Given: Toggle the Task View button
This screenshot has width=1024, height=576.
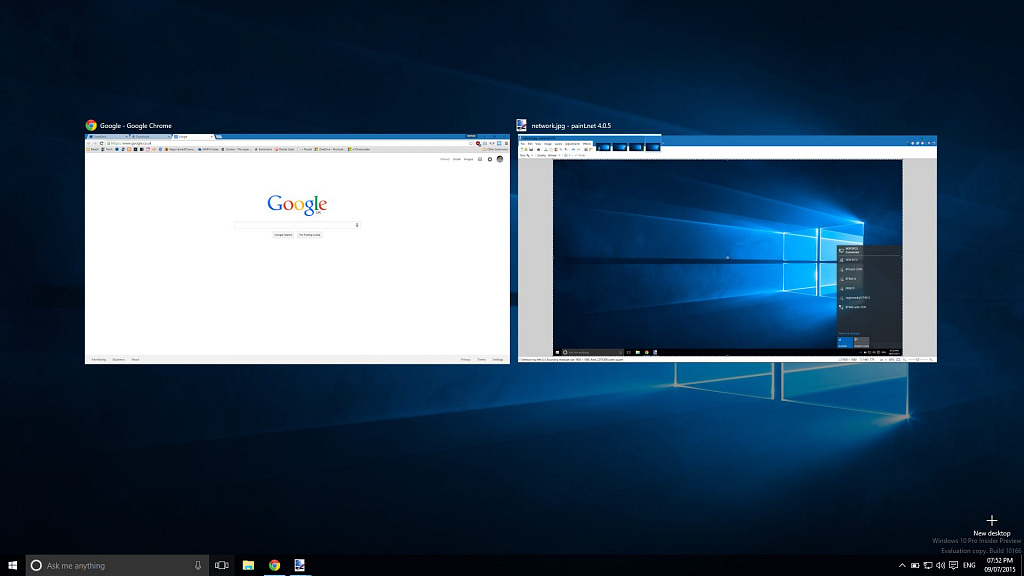Looking at the screenshot, I should click(x=222, y=566).
